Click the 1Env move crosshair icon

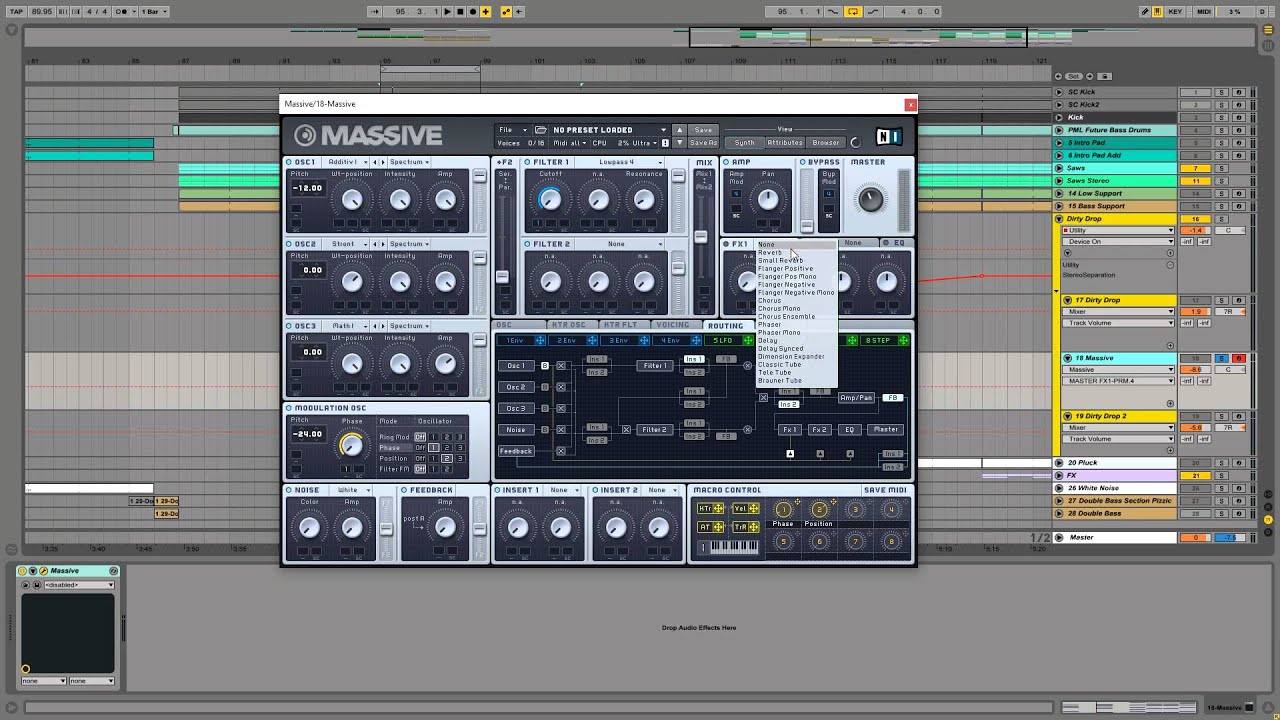click(x=540, y=341)
